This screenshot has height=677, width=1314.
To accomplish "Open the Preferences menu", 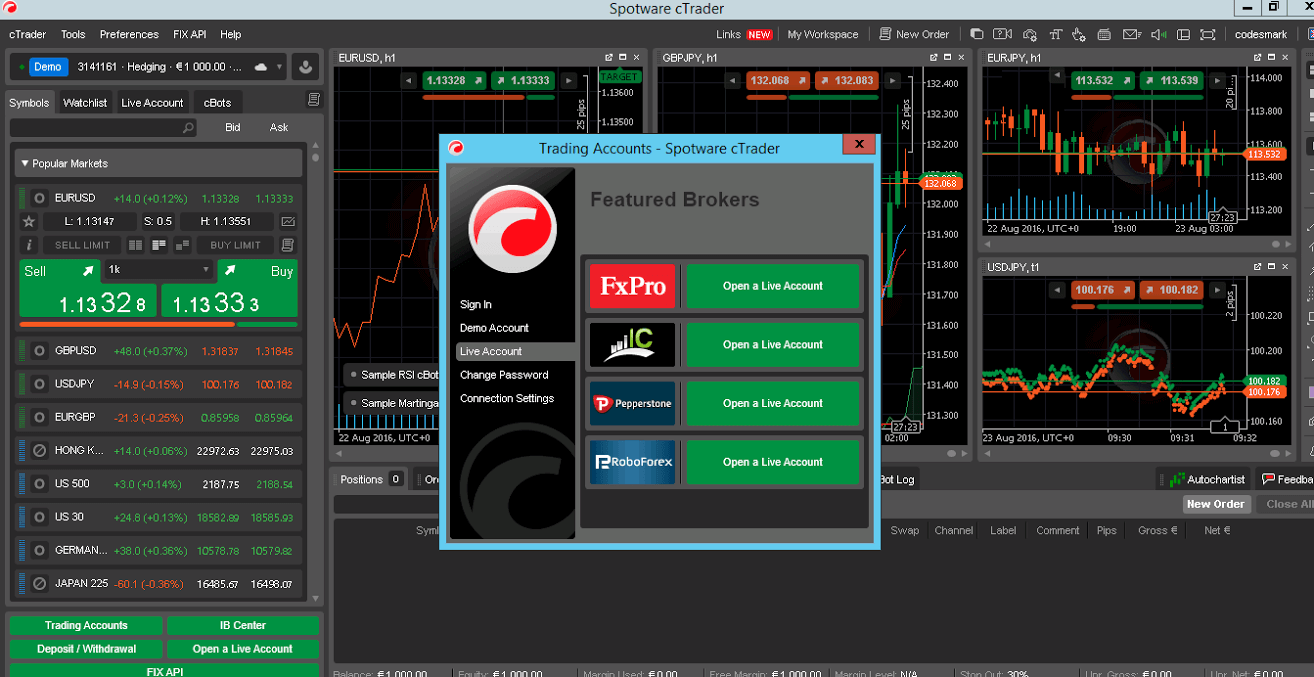I will click(x=129, y=34).
